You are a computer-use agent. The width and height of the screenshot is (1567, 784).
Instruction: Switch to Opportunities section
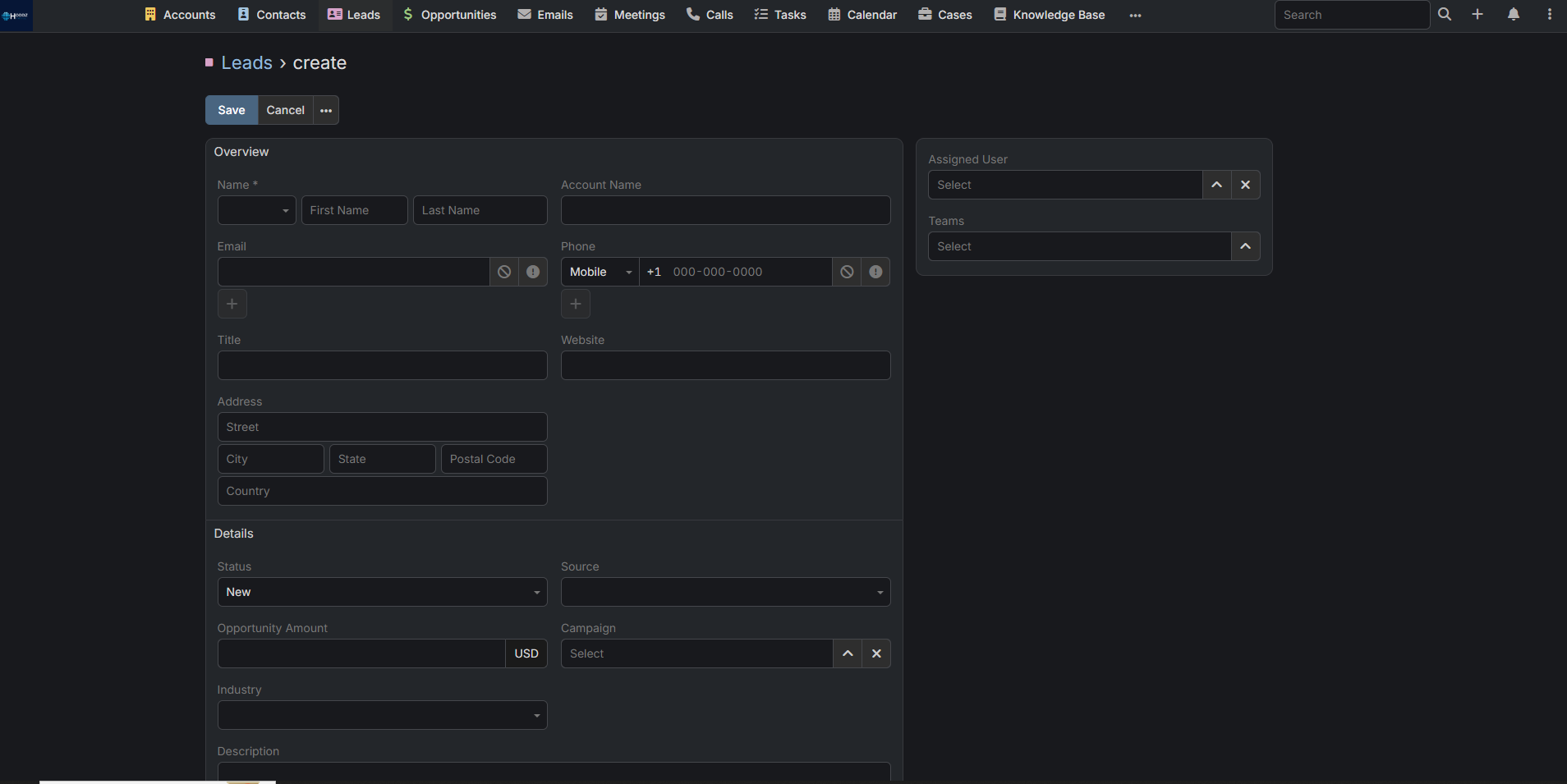click(x=449, y=15)
